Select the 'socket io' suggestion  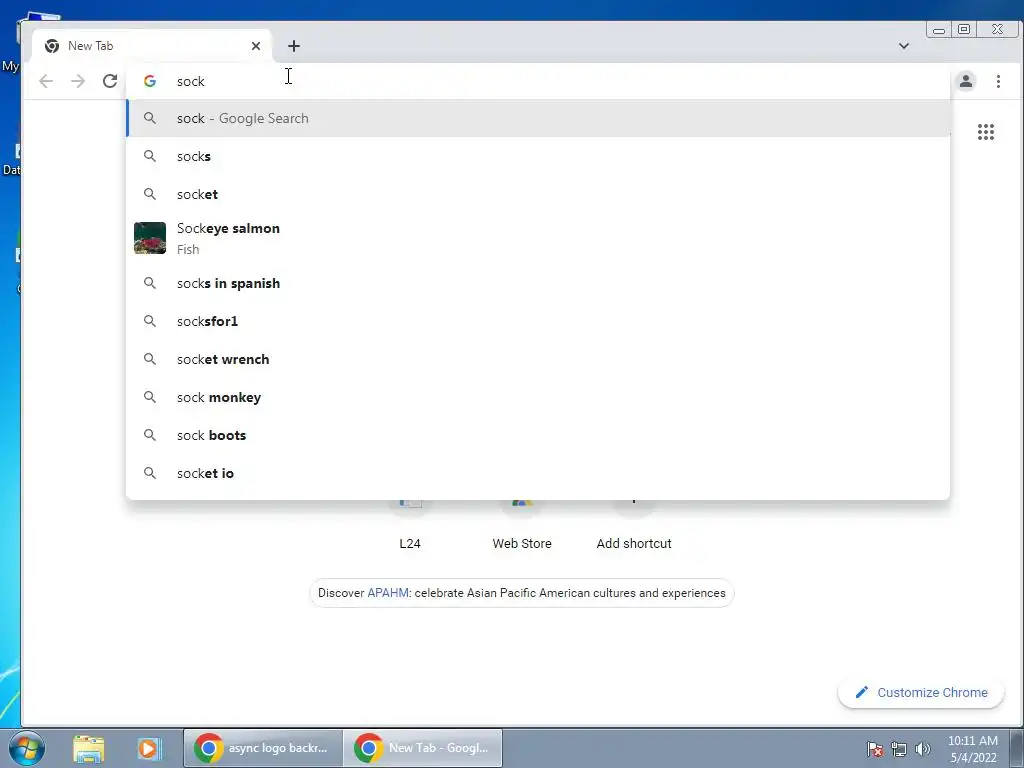(537, 473)
